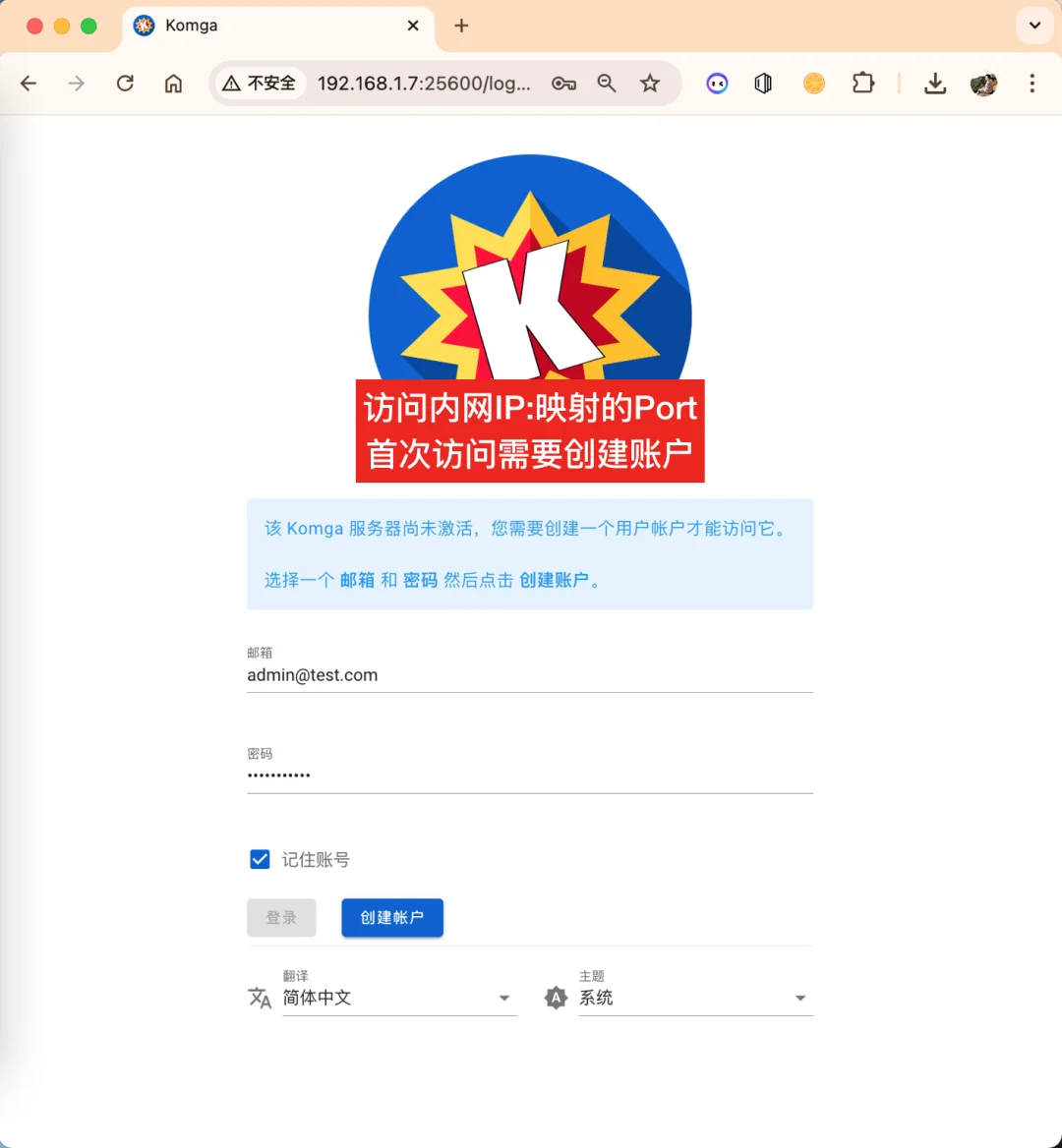Show browser downloads
Screen dimensions: 1062x1148
pyautogui.click(x=934, y=84)
